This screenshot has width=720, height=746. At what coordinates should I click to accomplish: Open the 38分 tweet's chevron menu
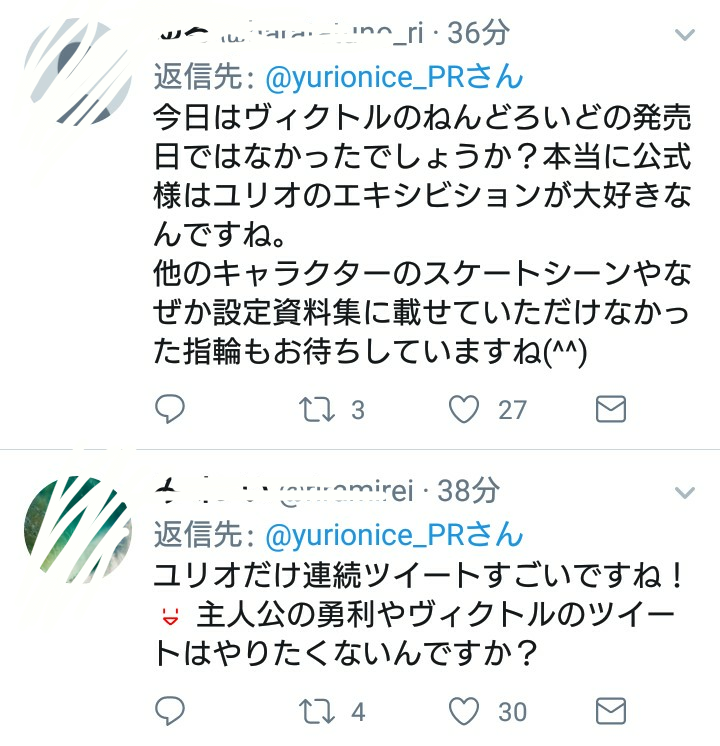(685, 492)
